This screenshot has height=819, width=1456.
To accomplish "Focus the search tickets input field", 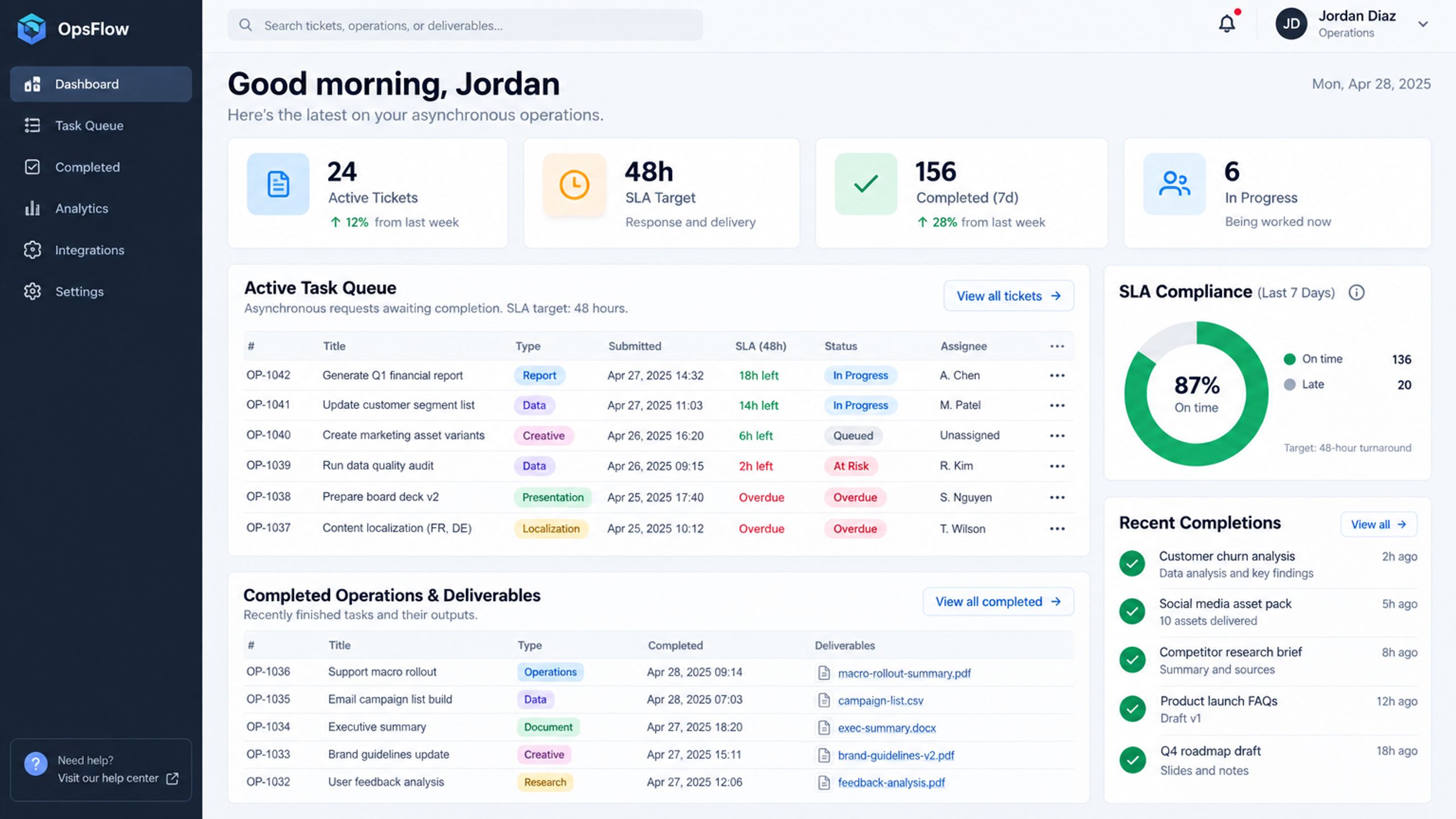I will tap(465, 25).
